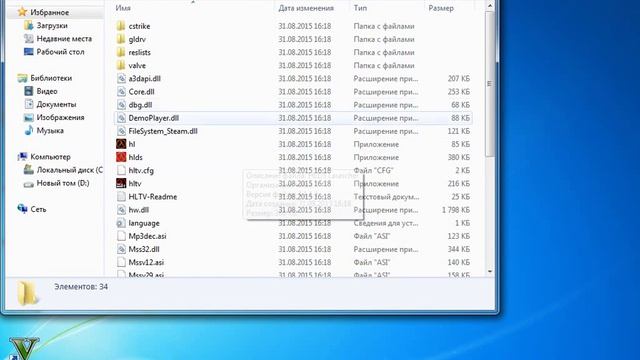The image size is (640, 360).
Task: Click the GTA V desktop shortcut icon
Action: coord(24,348)
